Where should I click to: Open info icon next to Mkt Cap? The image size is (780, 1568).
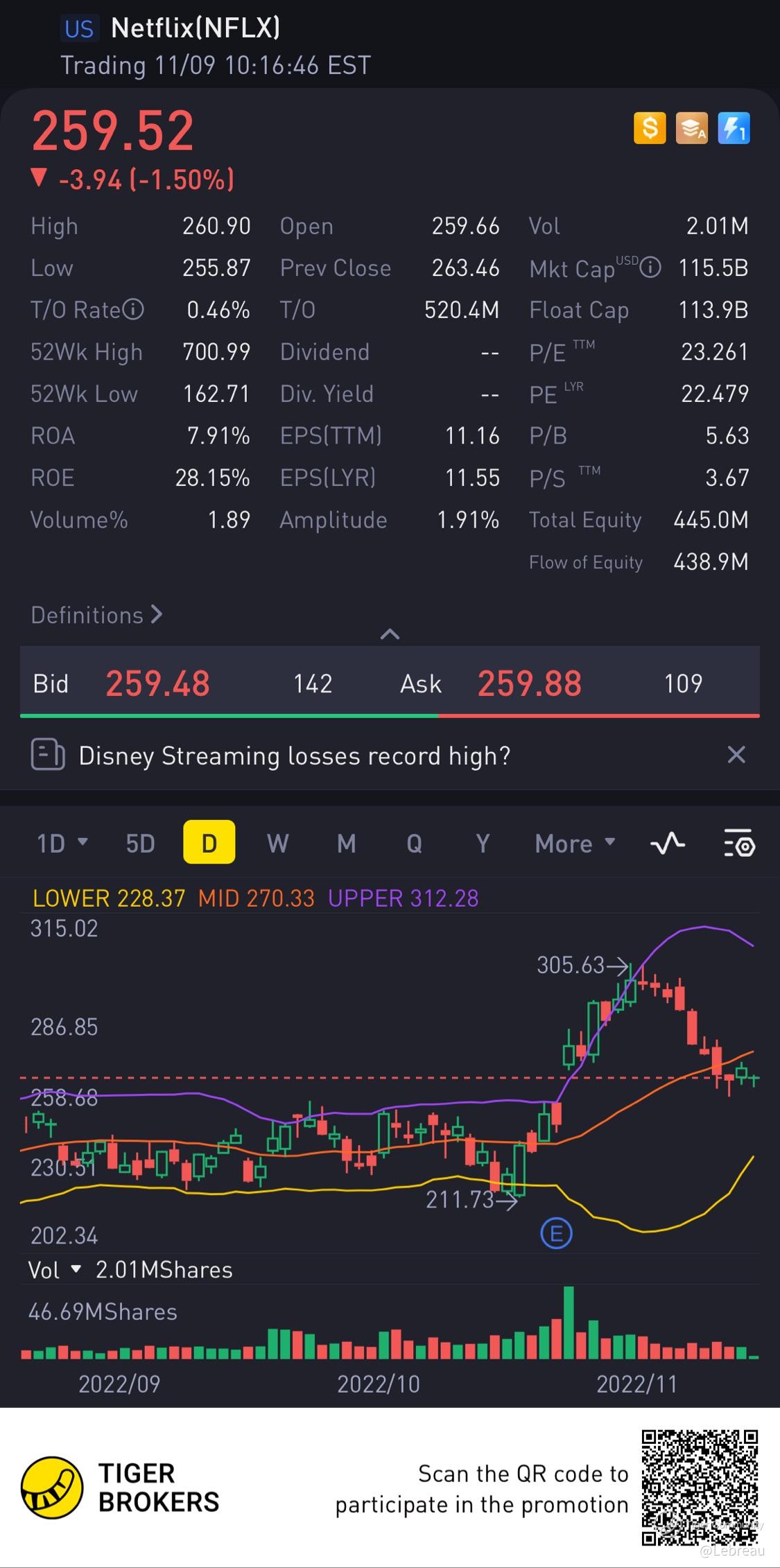pyautogui.click(x=650, y=268)
